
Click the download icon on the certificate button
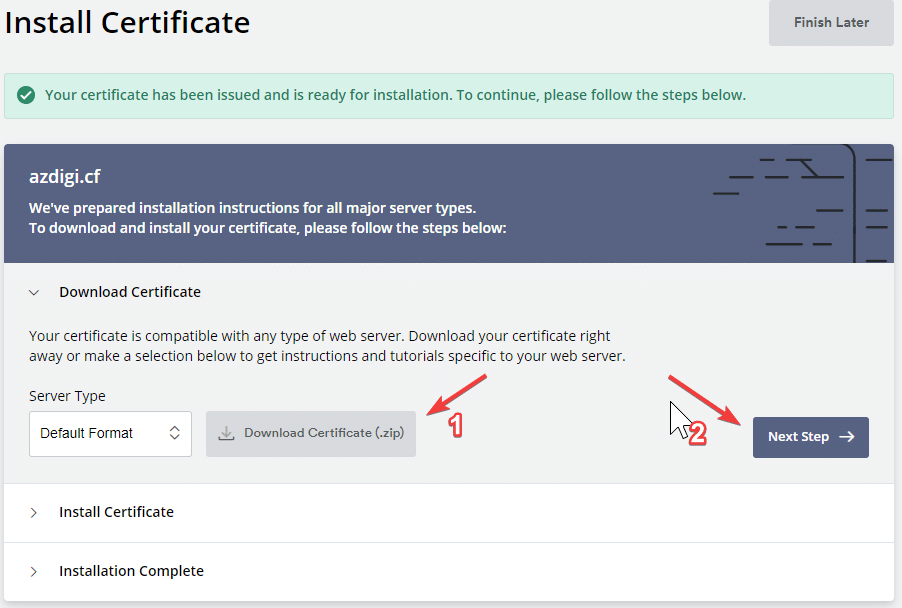click(x=224, y=432)
